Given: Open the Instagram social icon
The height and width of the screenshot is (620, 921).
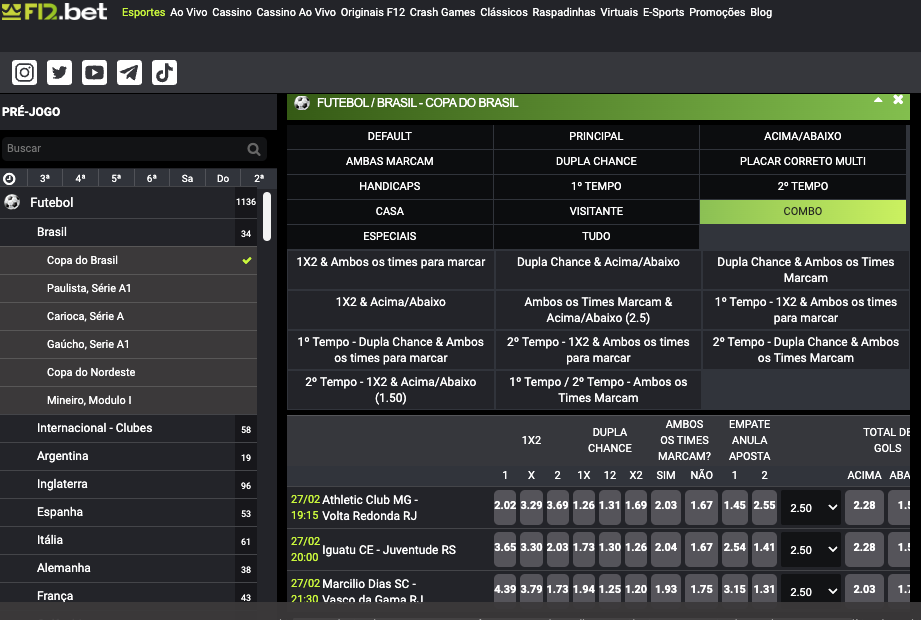Looking at the screenshot, I should [x=25, y=72].
